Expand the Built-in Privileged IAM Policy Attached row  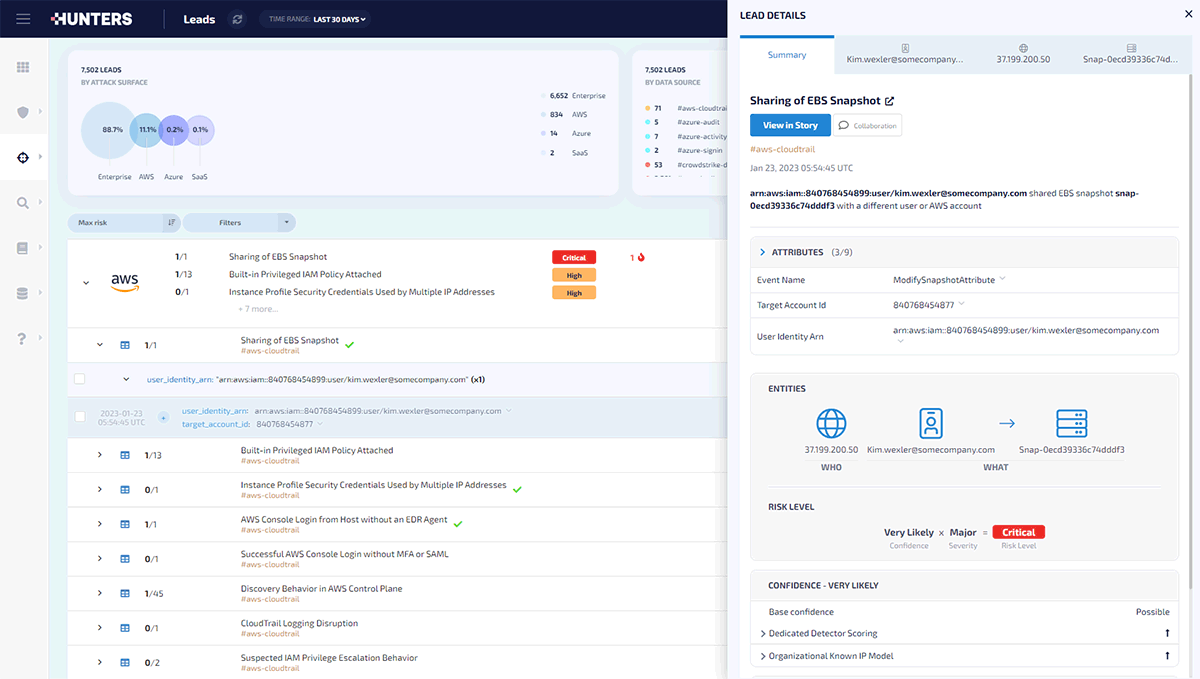[100, 455]
